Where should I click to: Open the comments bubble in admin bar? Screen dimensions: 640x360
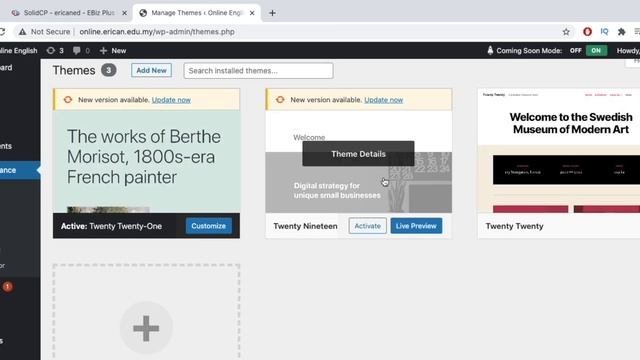(x=81, y=51)
